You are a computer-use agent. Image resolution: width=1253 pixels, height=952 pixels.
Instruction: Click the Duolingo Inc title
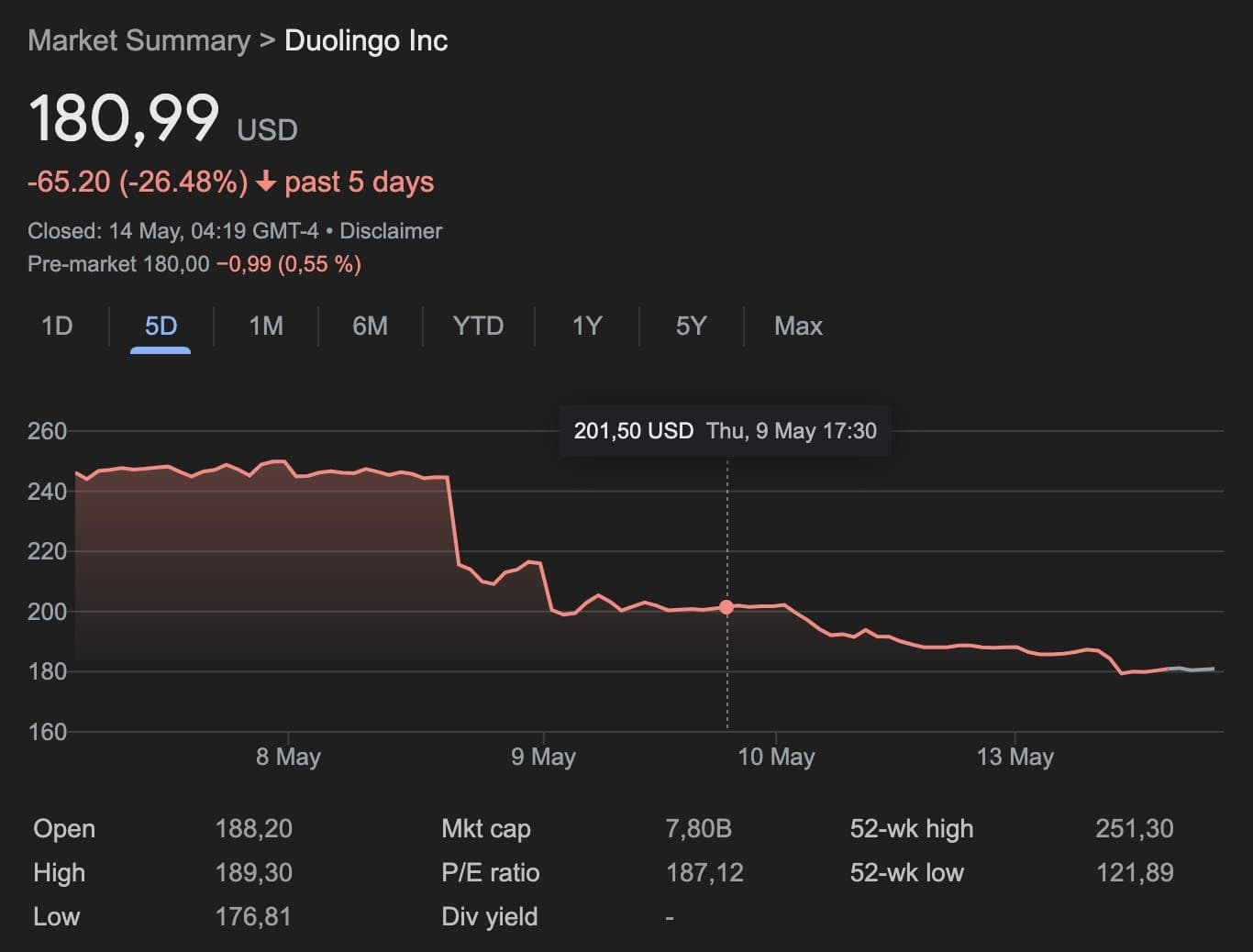pos(366,41)
